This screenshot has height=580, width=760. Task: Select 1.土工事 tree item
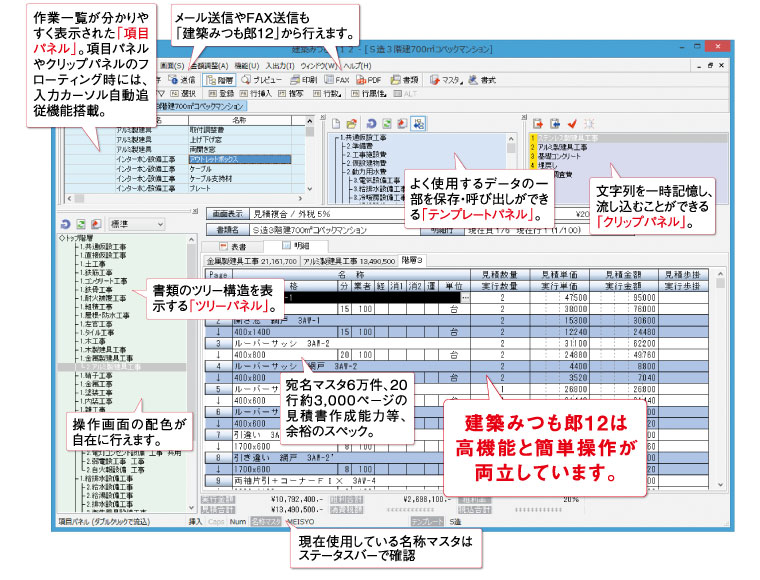point(92,264)
